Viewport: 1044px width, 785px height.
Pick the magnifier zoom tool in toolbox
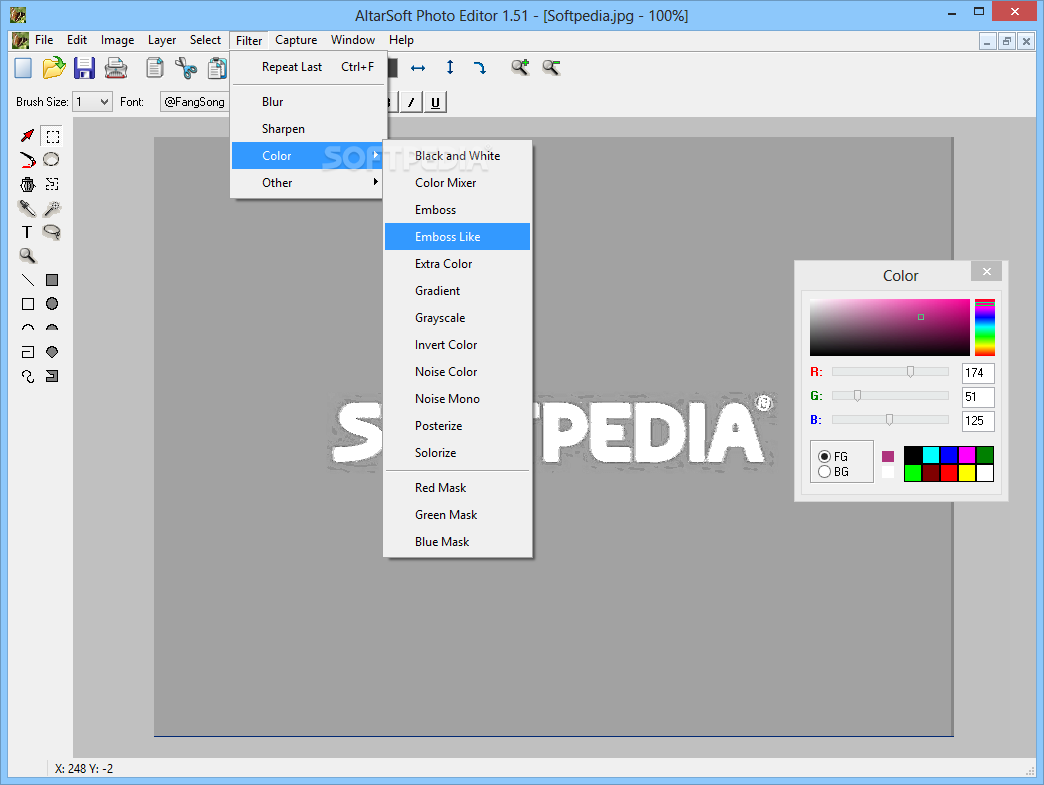27,256
